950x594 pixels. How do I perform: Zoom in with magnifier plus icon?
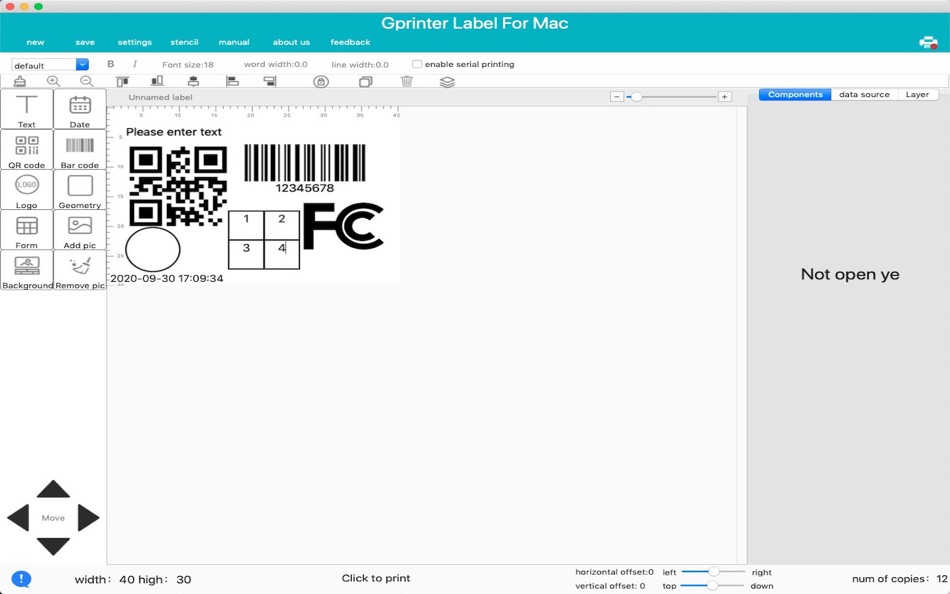click(53, 81)
